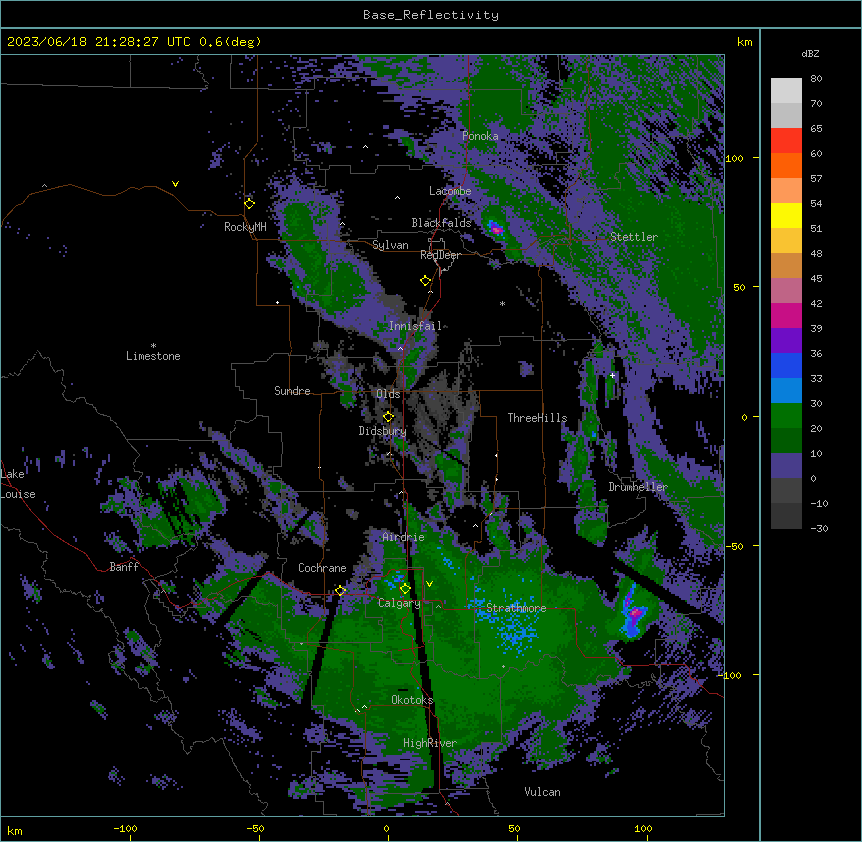Click the Strathmore city label

tap(516, 608)
